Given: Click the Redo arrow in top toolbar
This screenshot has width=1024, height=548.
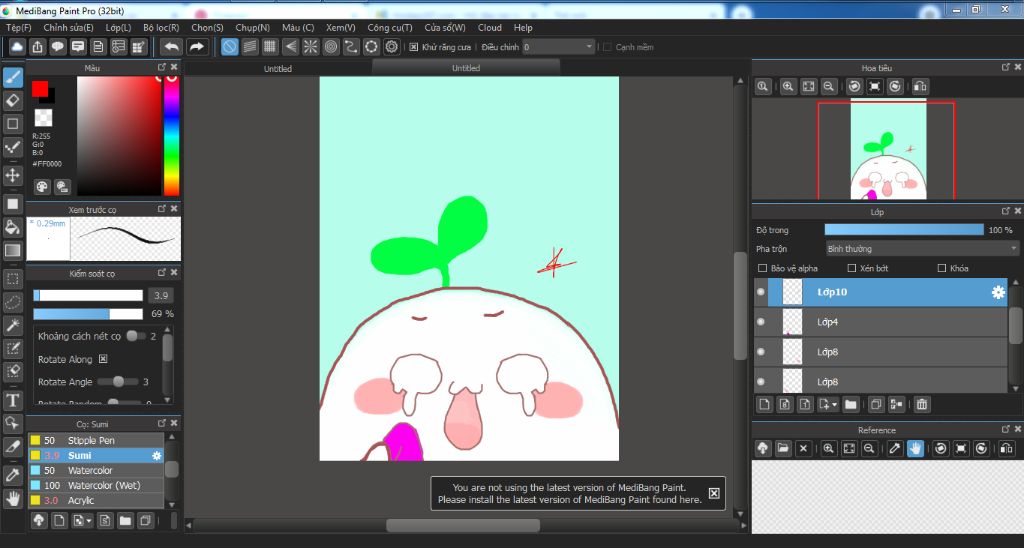Looking at the screenshot, I should tap(197, 47).
